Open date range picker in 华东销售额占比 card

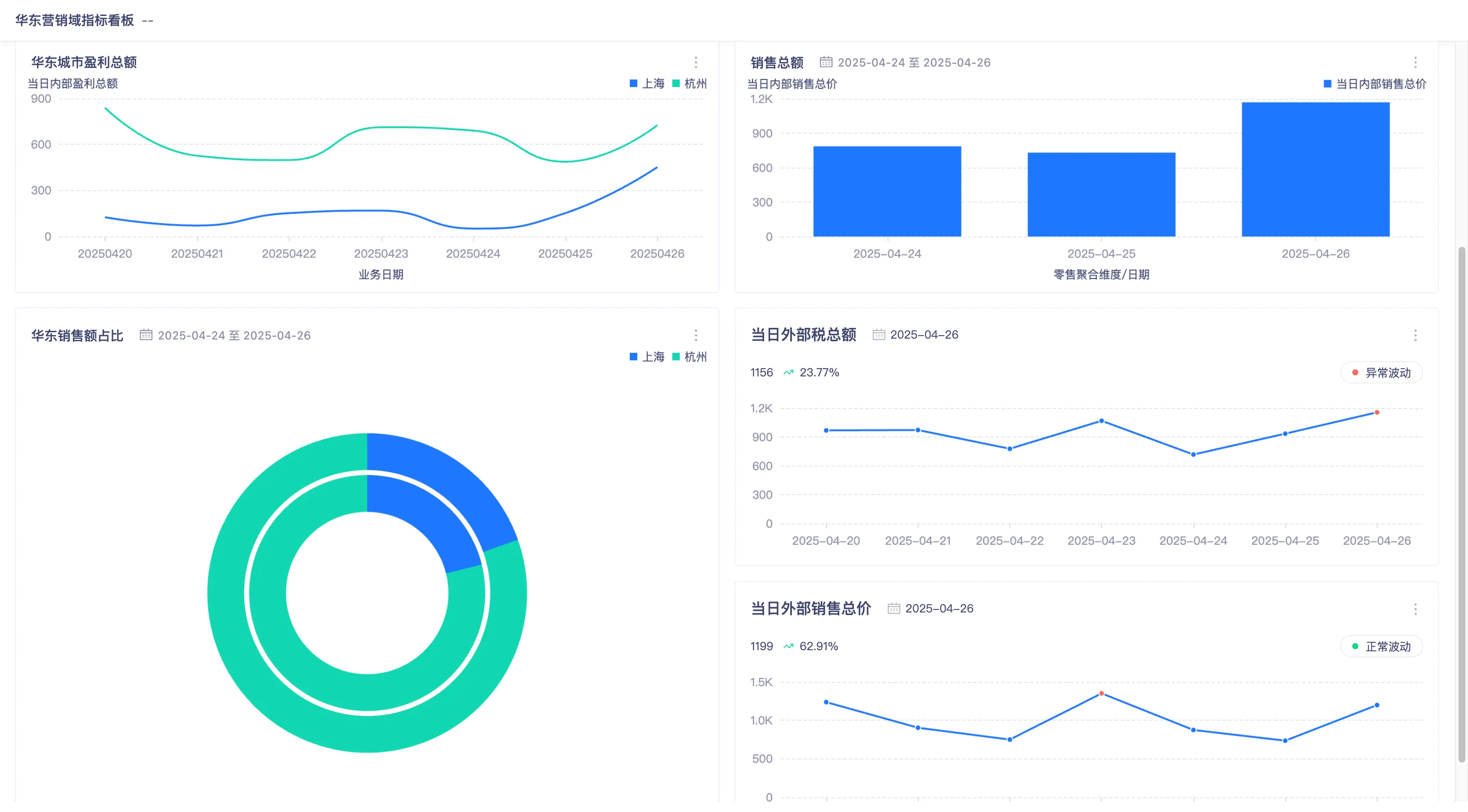point(234,336)
